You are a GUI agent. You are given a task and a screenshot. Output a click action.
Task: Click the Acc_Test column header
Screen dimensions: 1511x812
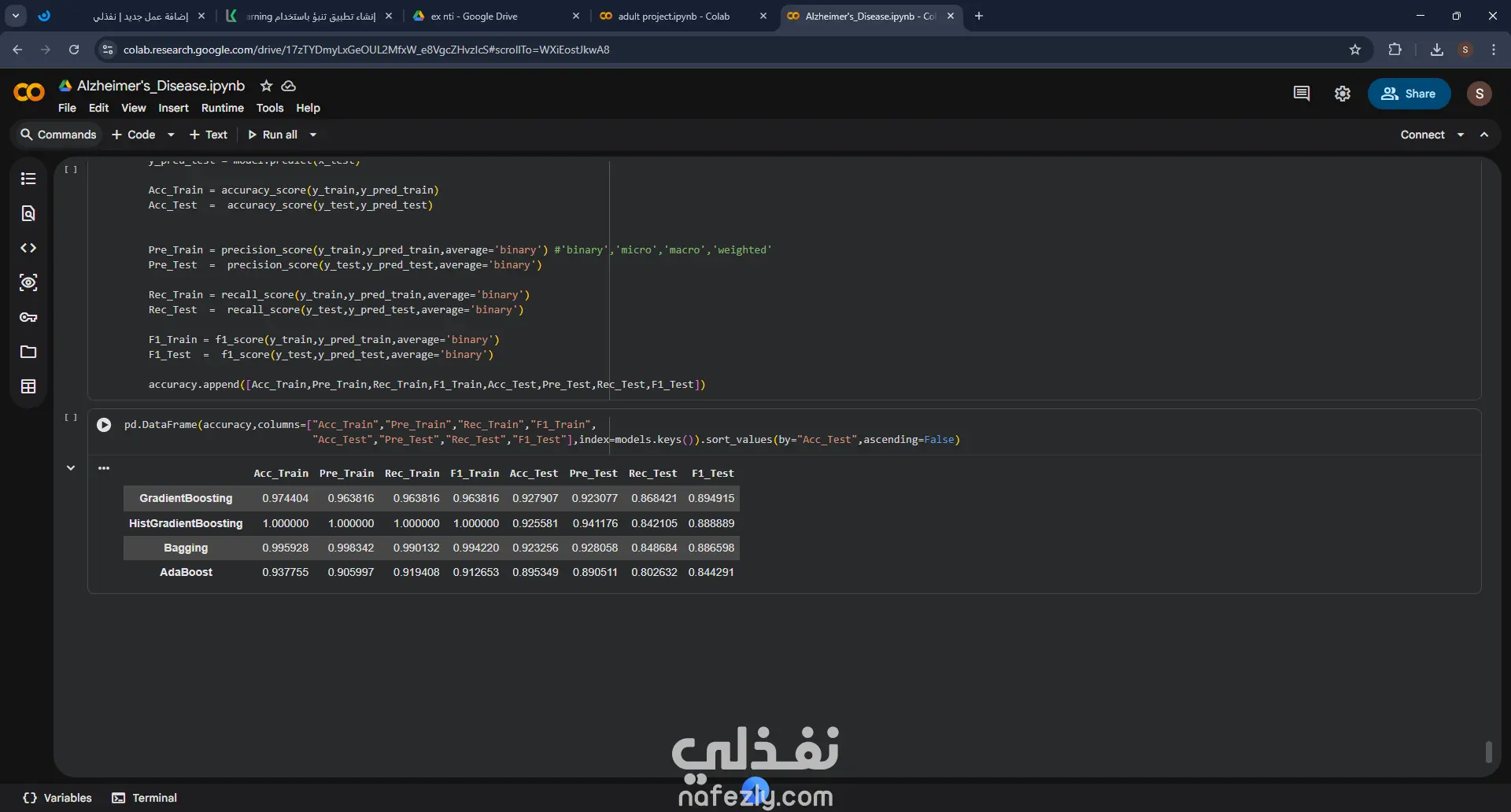click(x=534, y=474)
